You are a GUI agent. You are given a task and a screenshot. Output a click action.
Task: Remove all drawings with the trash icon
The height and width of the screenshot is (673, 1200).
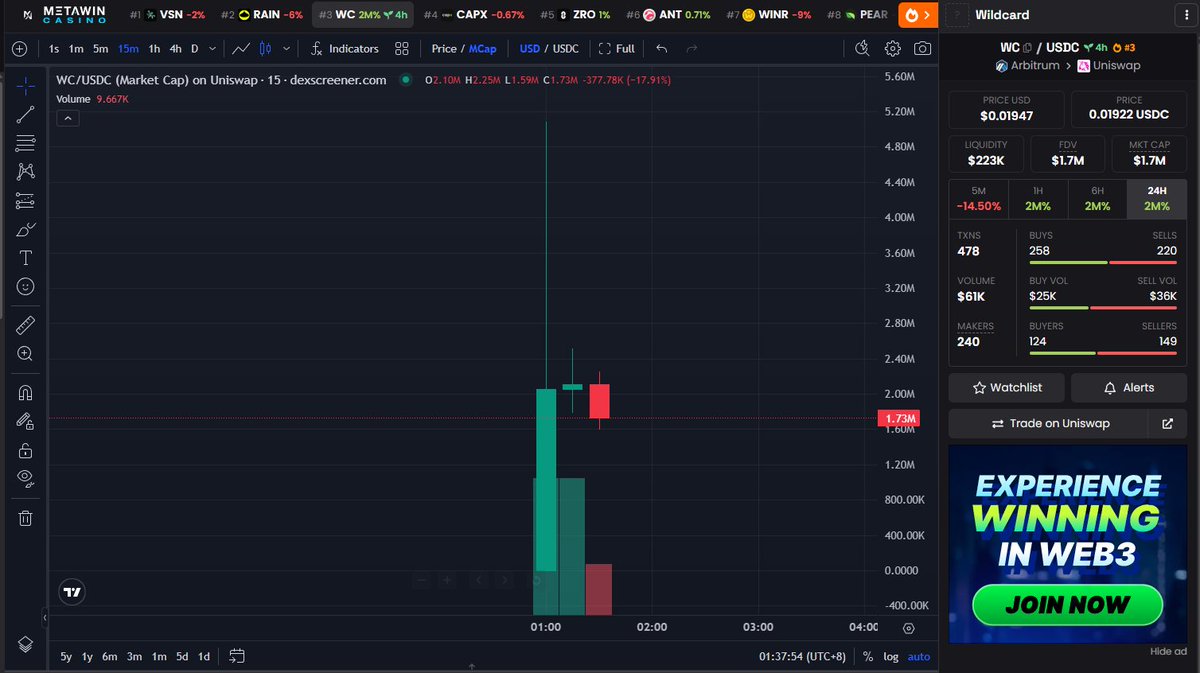[x=27, y=517]
